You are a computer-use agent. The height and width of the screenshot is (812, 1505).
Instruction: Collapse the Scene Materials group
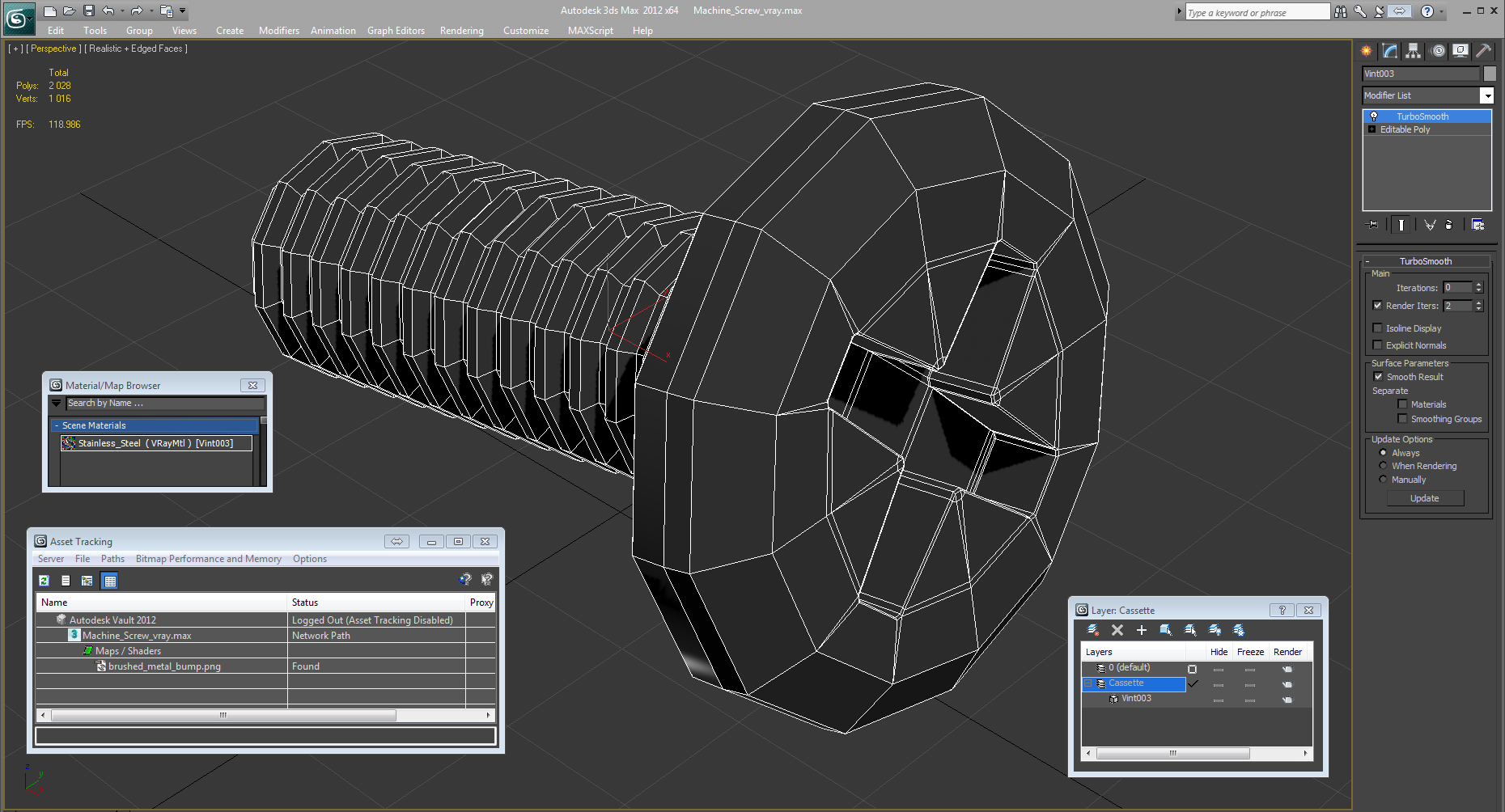pyautogui.click(x=56, y=425)
